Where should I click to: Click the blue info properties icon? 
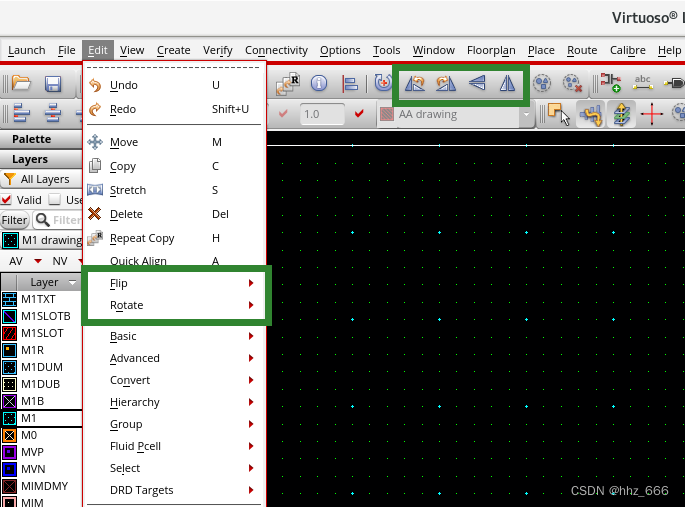[320, 84]
